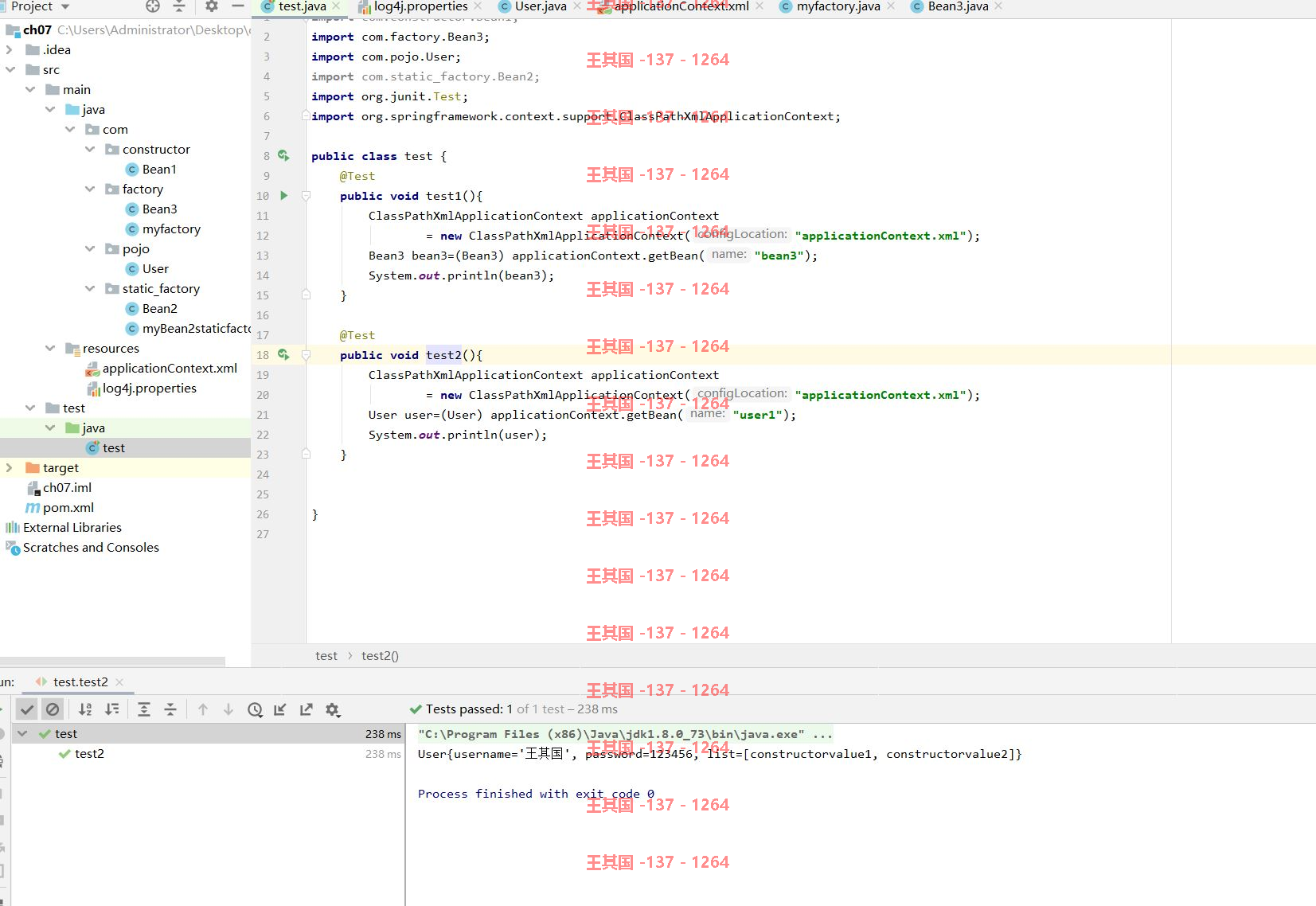Close the User.java editor tab
This screenshot has height=906, width=1316.
[577, 6]
